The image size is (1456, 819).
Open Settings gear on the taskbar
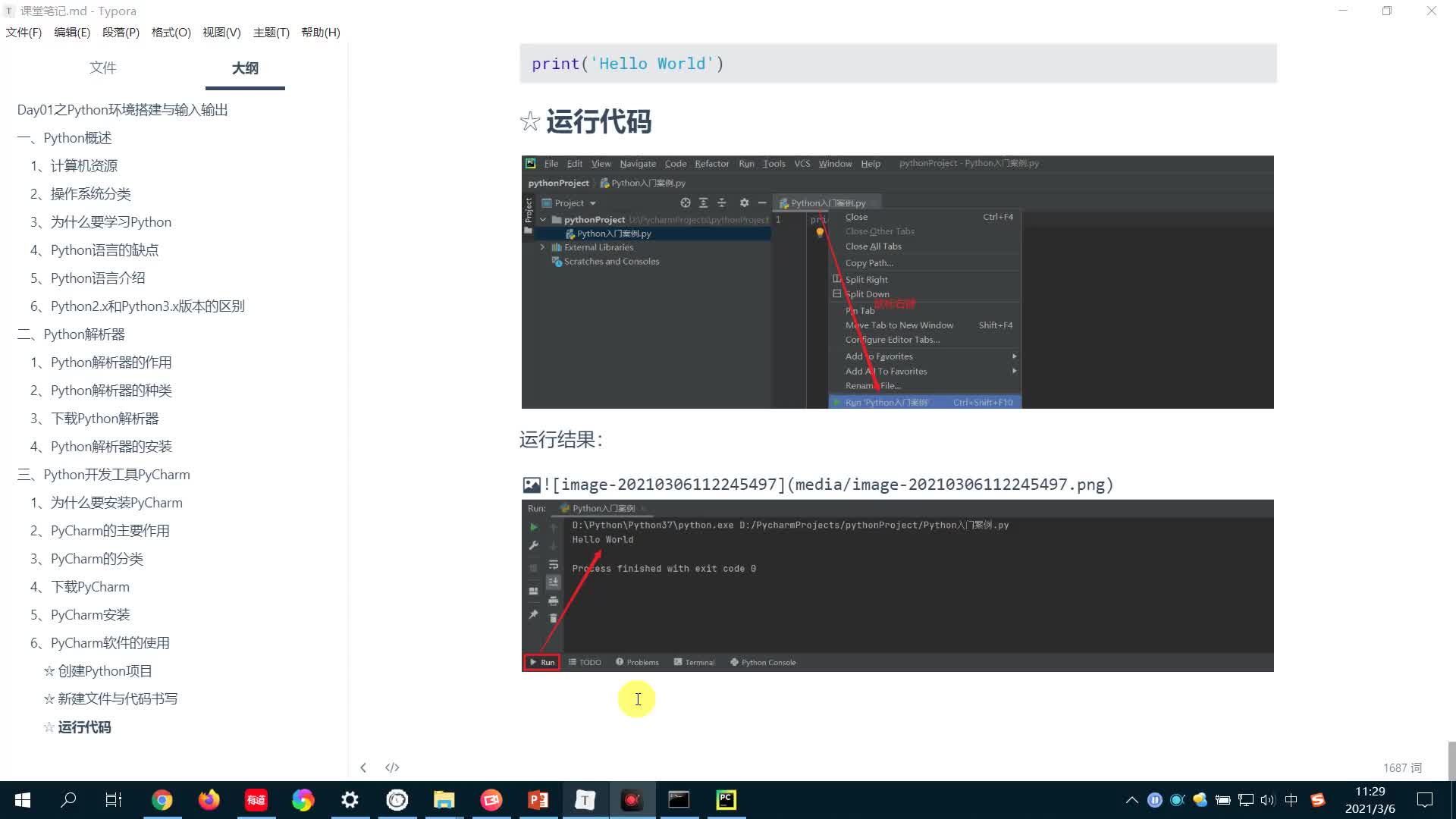[350, 800]
